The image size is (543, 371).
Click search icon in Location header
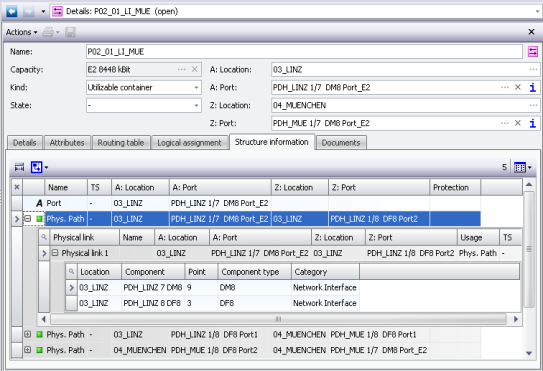tap(71, 272)
